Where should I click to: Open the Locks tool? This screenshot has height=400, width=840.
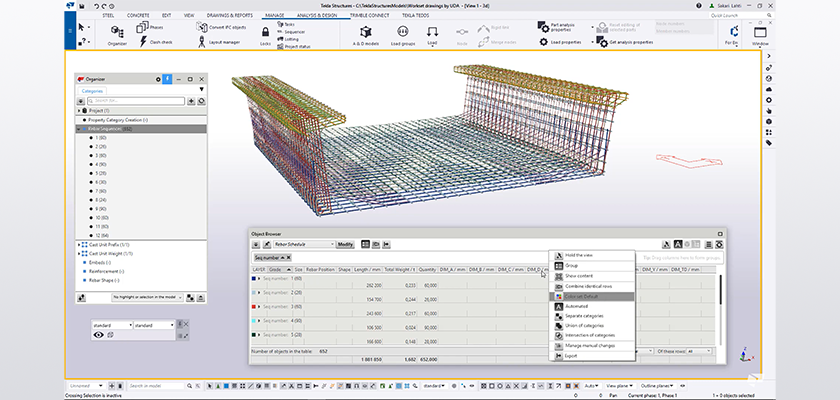tap(265, 36)
